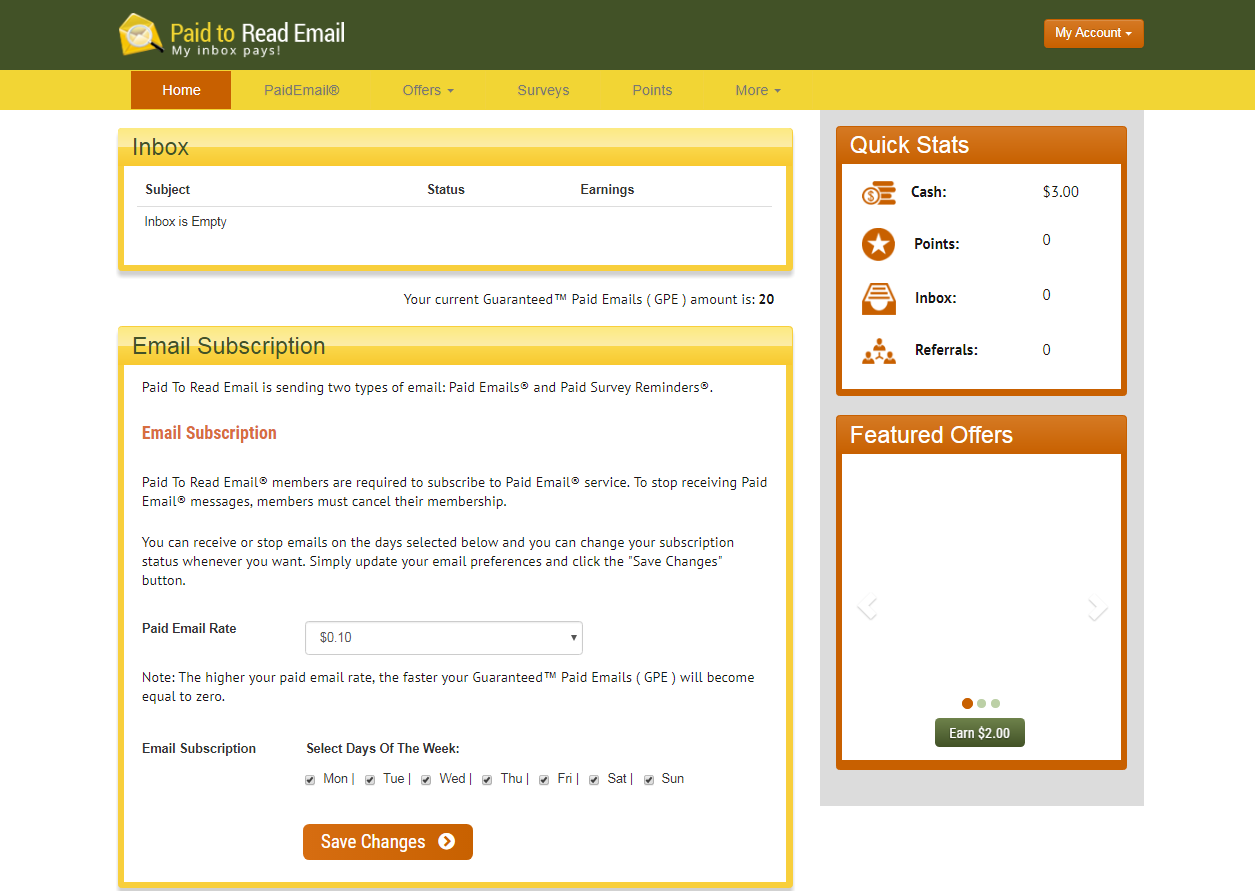Show previous featured offer with left chevron
The image size is (1255, 891).
pyautogui.click(x=867, y=607)
